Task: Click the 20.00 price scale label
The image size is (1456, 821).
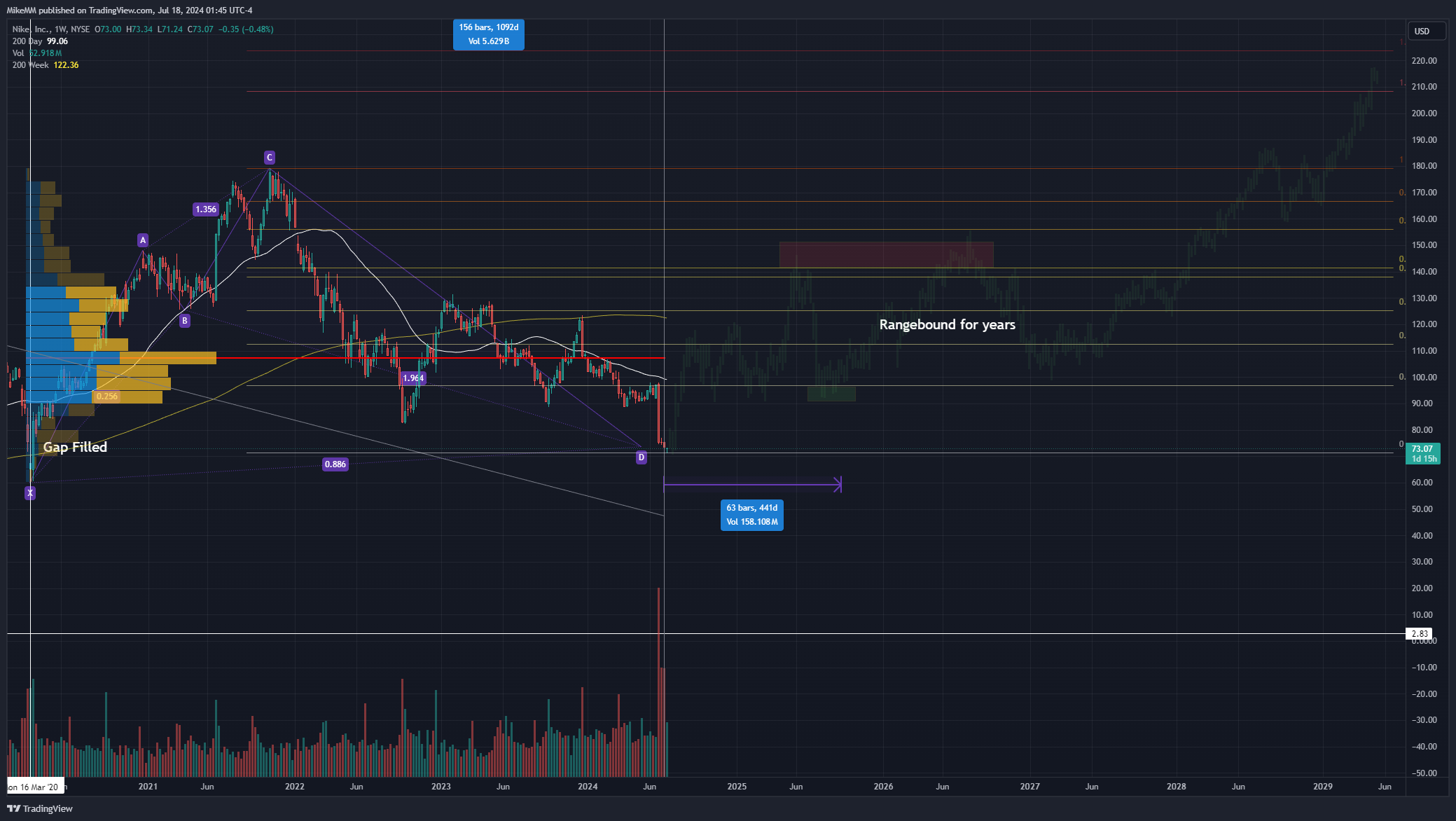Action: pos(1422,588)
